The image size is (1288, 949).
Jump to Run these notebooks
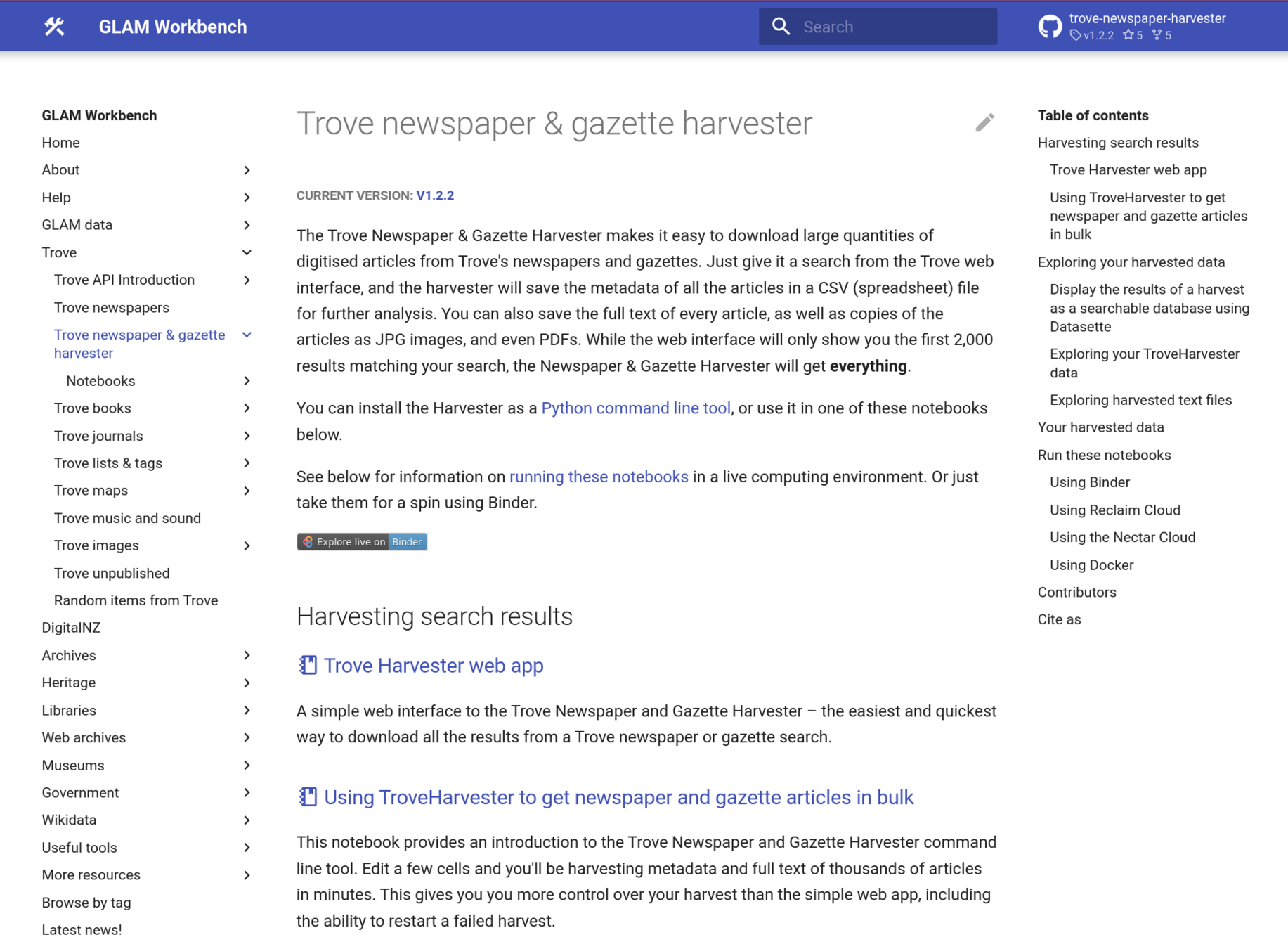1104,455
